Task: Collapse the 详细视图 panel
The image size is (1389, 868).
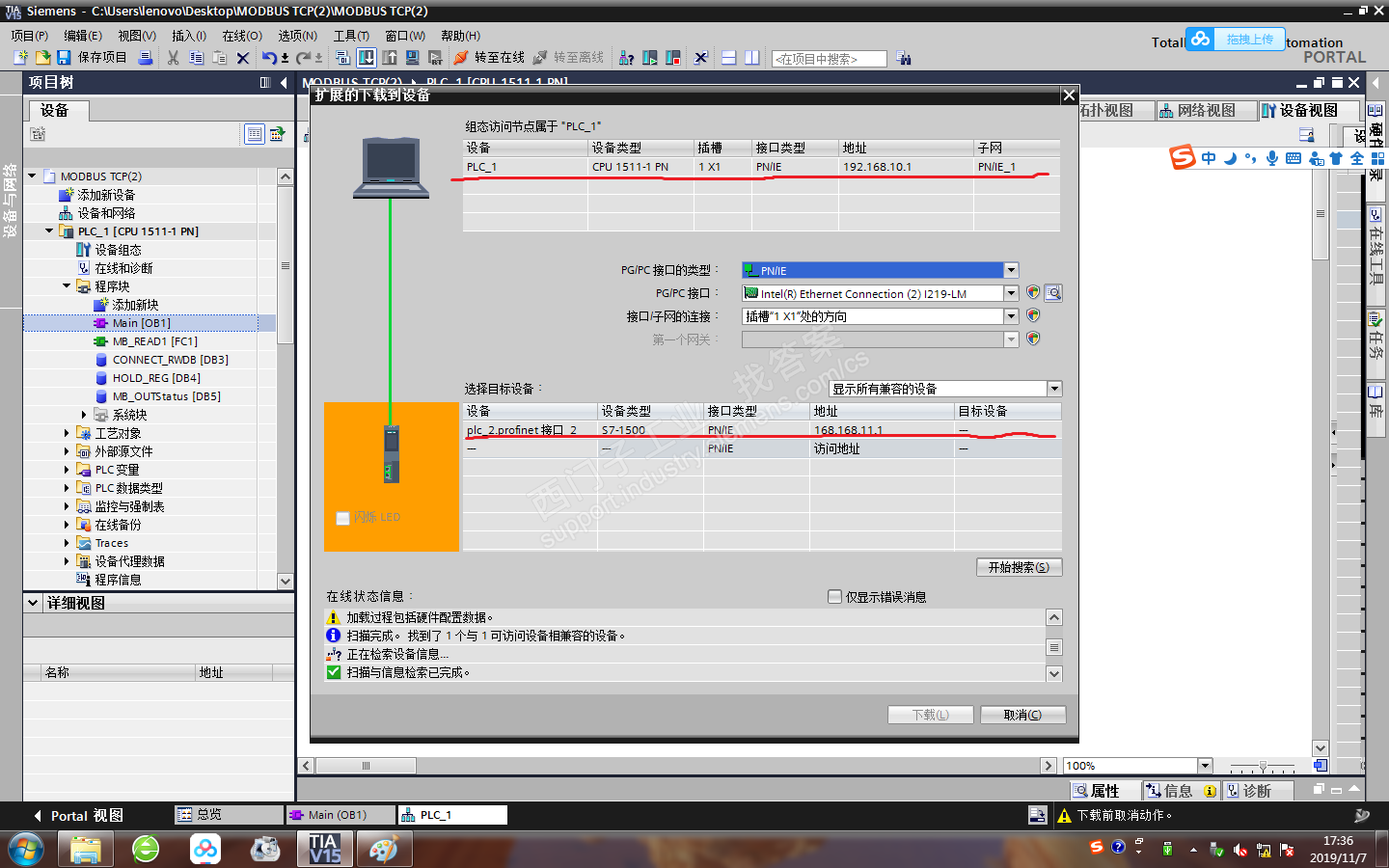Action: [x=34, y=603]
